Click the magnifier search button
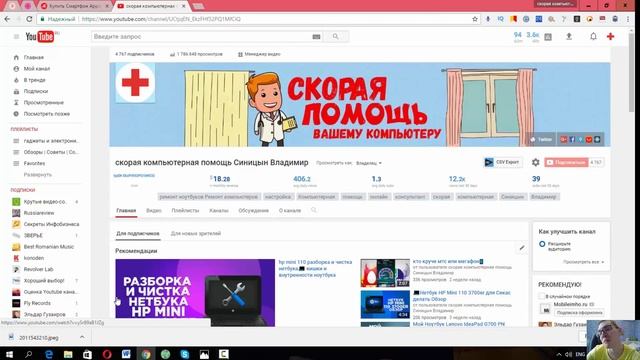 pyautogui.click(x=336, y=37)
